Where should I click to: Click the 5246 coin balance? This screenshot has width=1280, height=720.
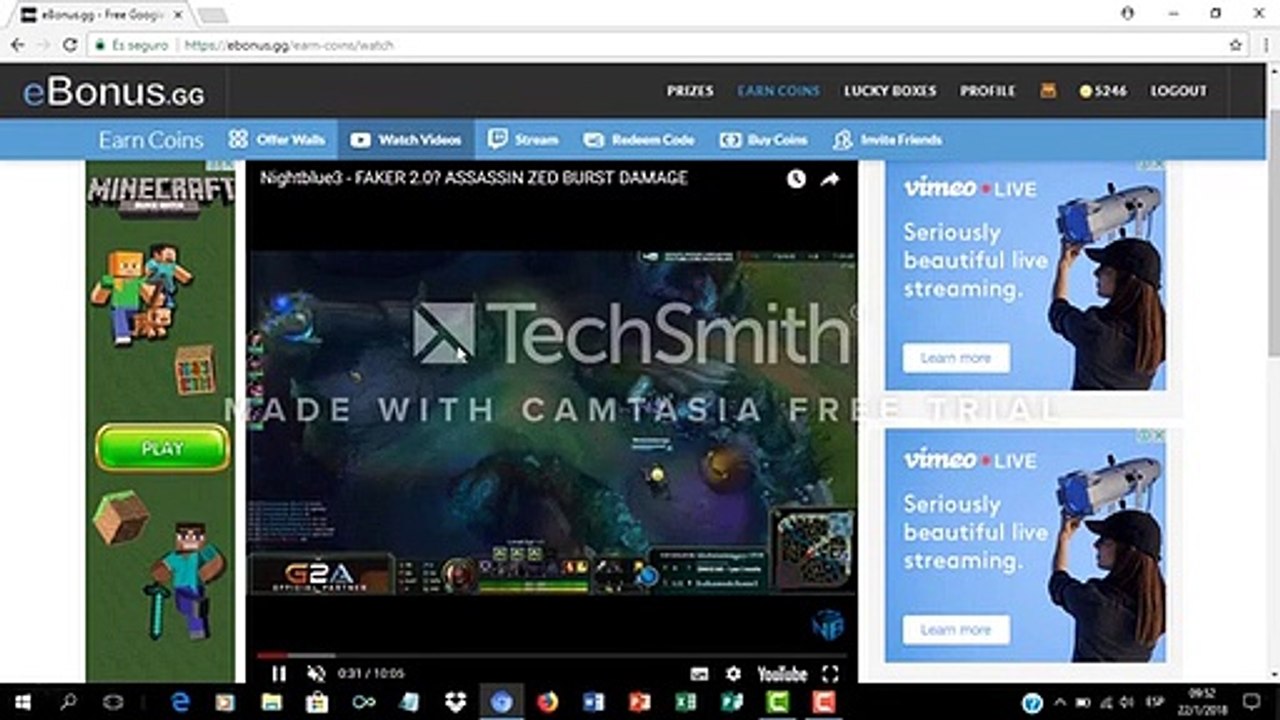click(1103, 90)
